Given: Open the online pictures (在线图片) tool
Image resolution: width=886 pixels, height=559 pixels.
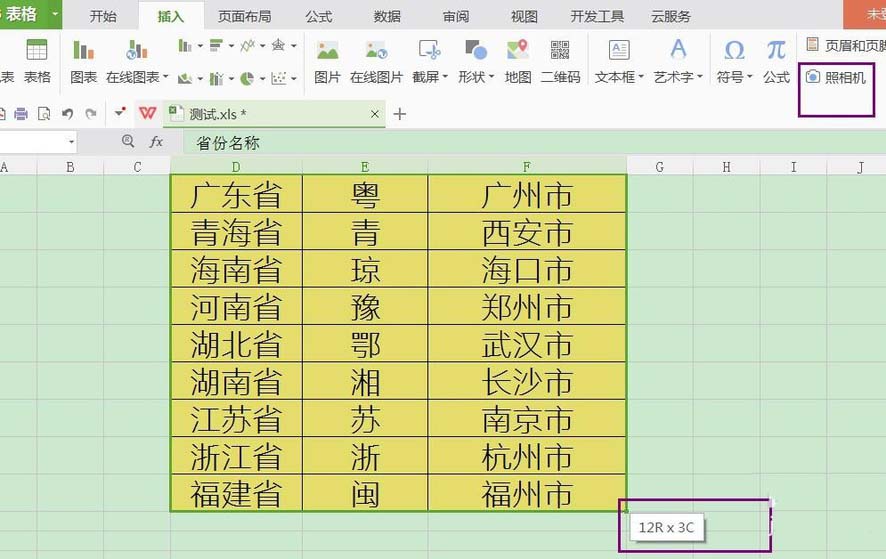Looking at the screenshot, I should pyautogui.click(x=376, y=61).
